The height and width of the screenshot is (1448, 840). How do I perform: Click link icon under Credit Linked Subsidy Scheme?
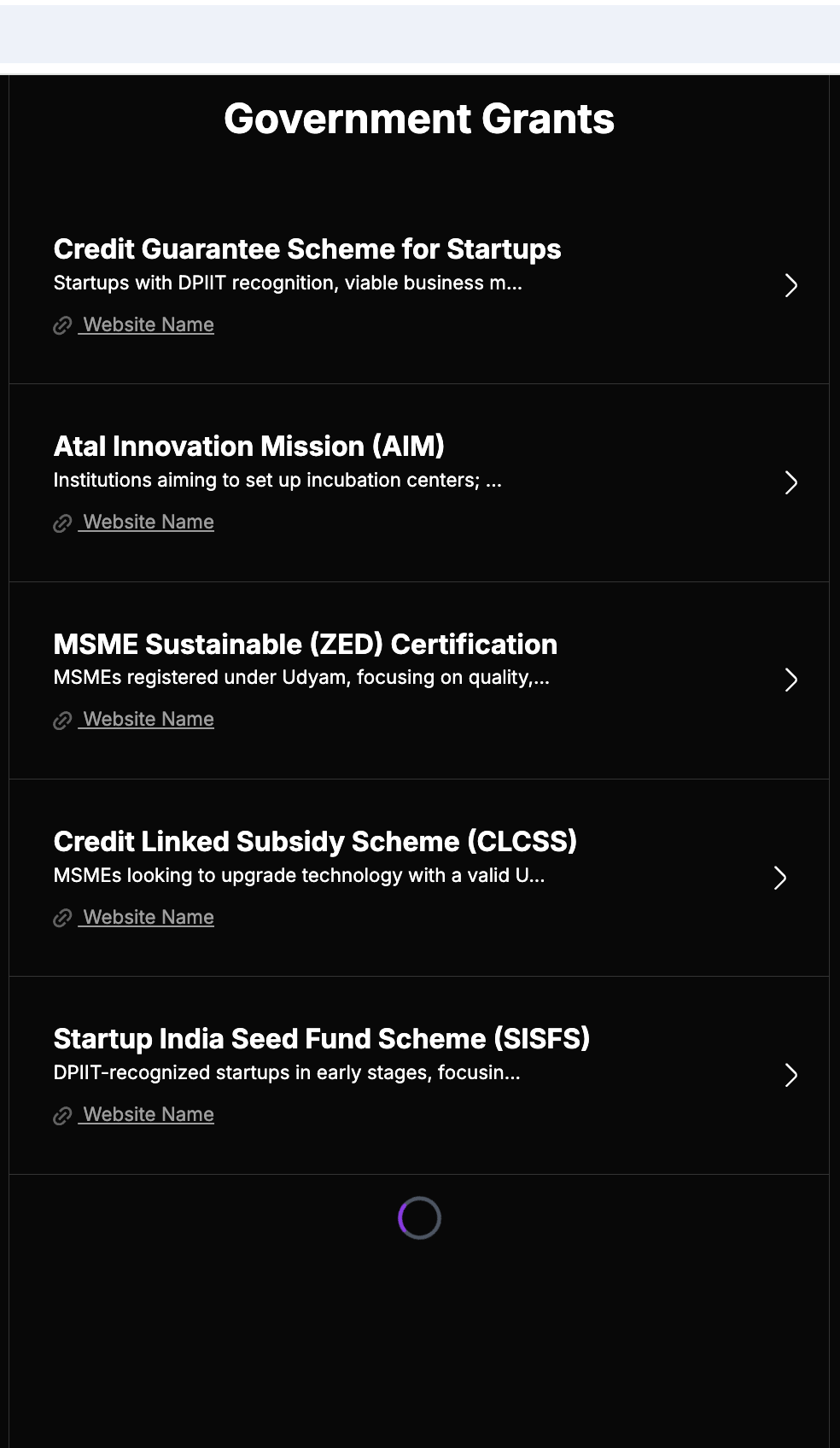(62, 918)
